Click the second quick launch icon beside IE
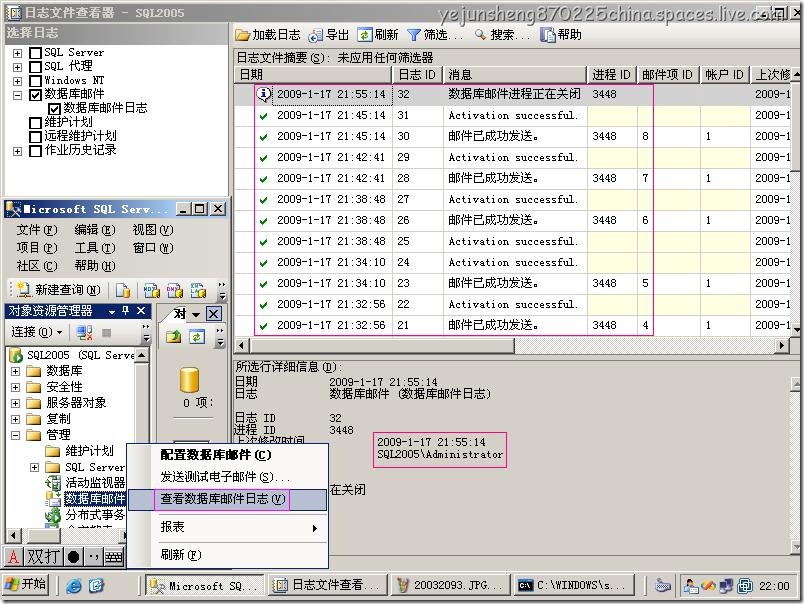 click(x=96, y=586)
